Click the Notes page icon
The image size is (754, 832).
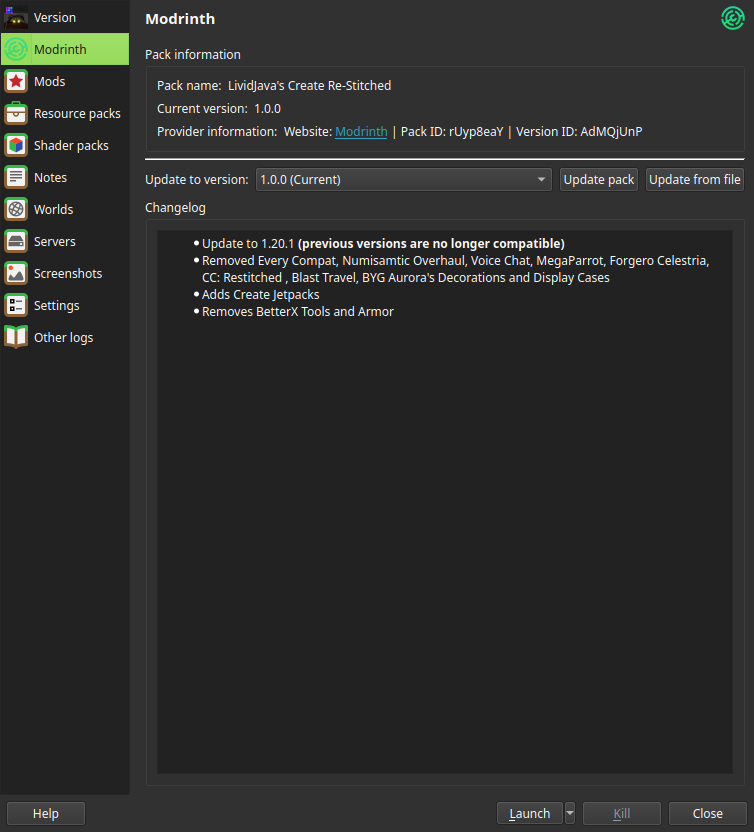[x=16, y=177]
